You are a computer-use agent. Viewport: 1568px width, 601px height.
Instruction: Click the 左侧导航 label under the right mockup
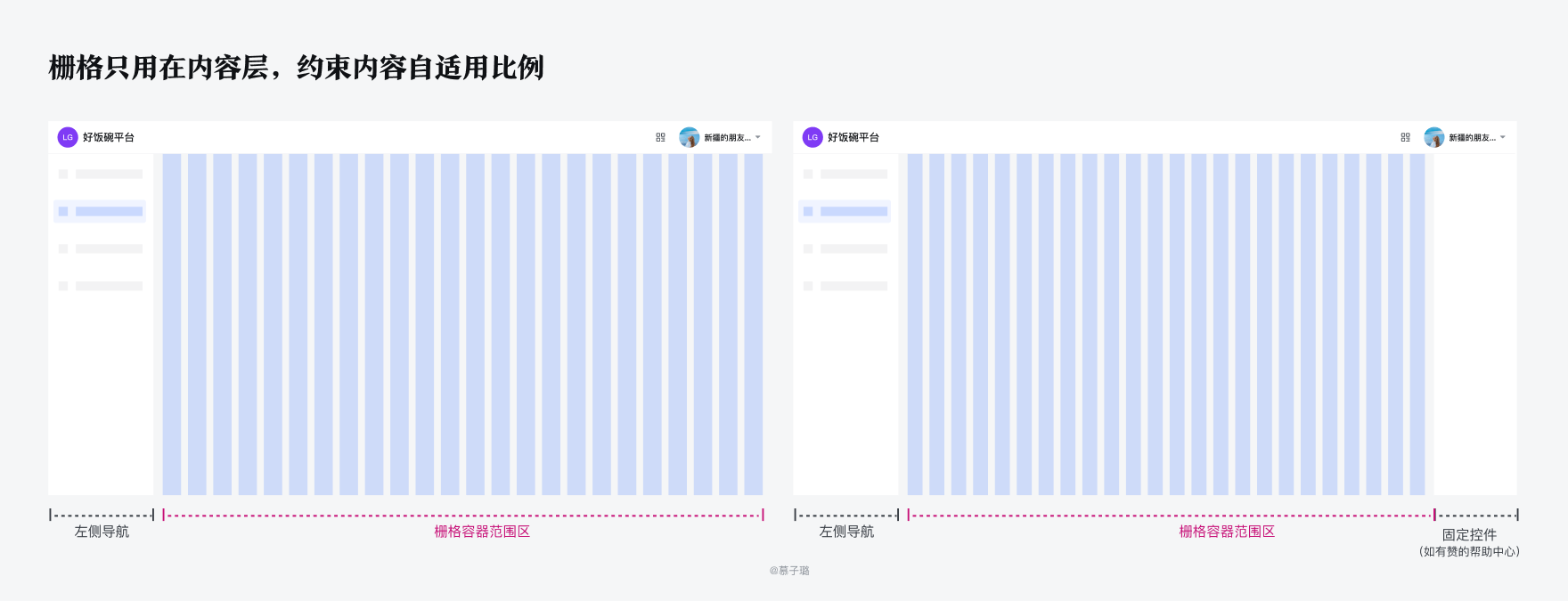point(846,532)
